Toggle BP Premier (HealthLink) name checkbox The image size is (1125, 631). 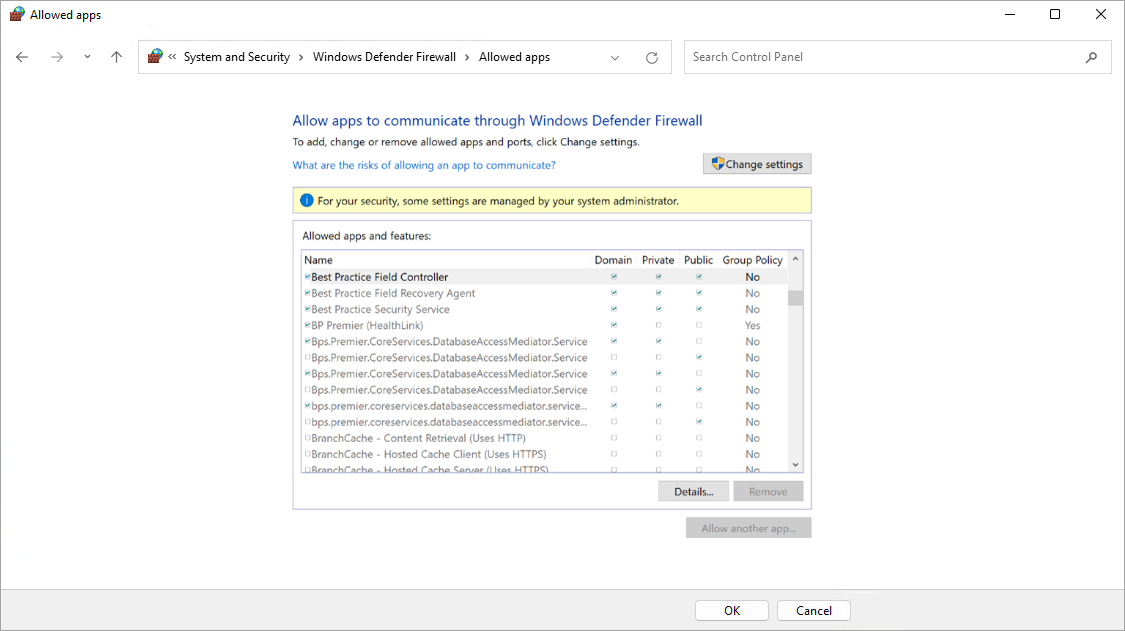pyautogui.click(x=308, y=325)
